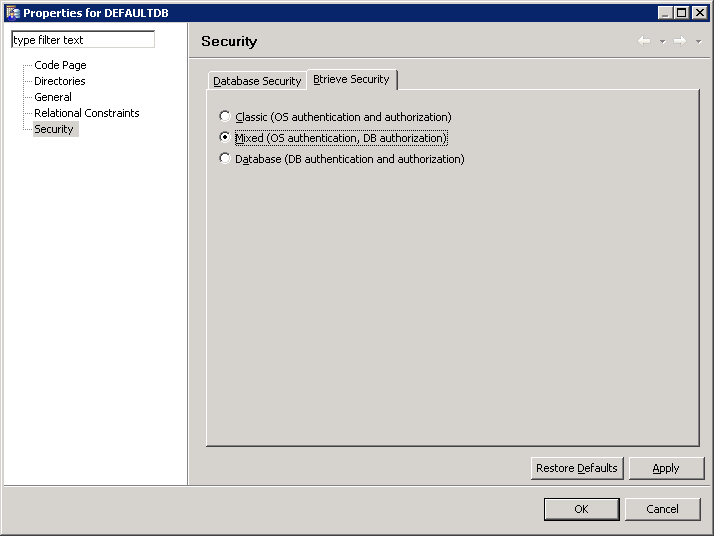Viewport: 714px width, 536px height.
Task: Click the Apply button
Action: tap(666, 468)
